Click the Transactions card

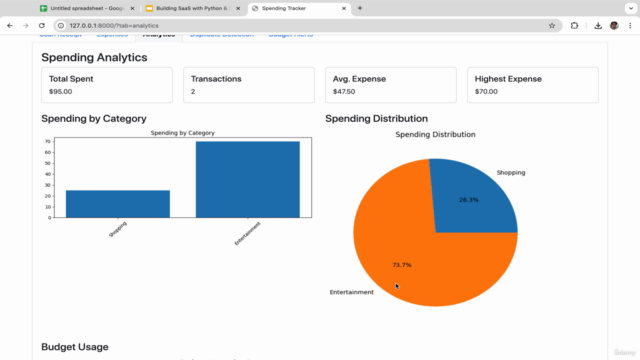(249, 85)
